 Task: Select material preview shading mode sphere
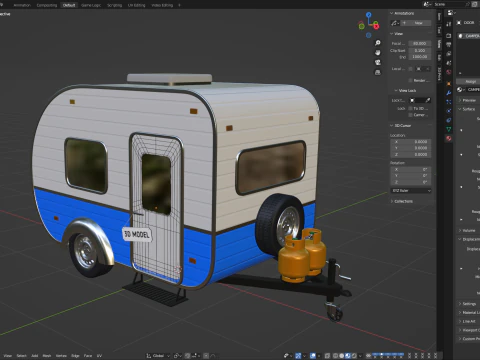click(348, 356)
